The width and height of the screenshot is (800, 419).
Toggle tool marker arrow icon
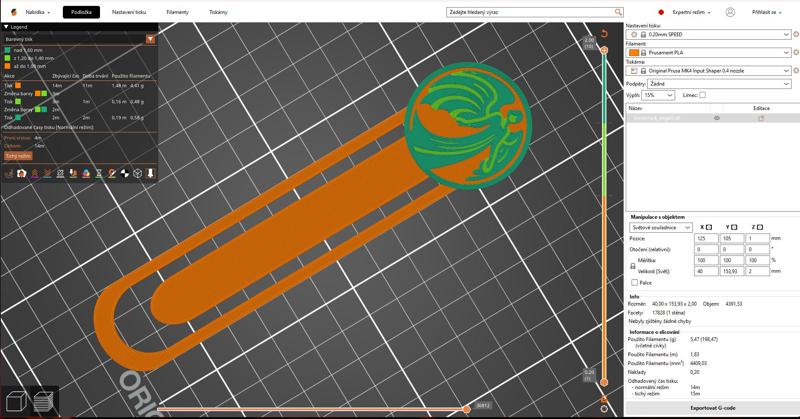click(150, 174)
